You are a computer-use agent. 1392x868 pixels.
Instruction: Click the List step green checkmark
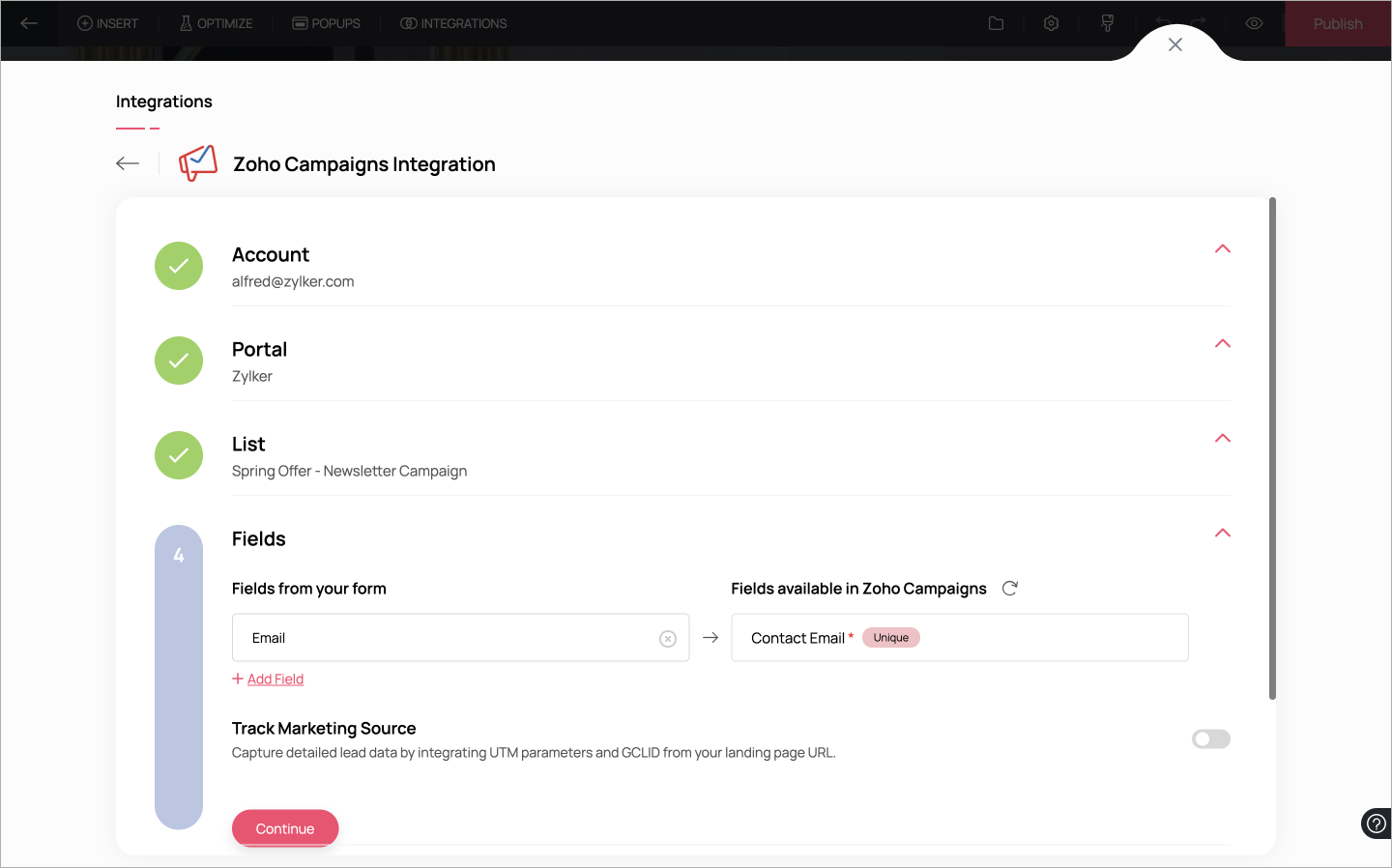[179, 455]
